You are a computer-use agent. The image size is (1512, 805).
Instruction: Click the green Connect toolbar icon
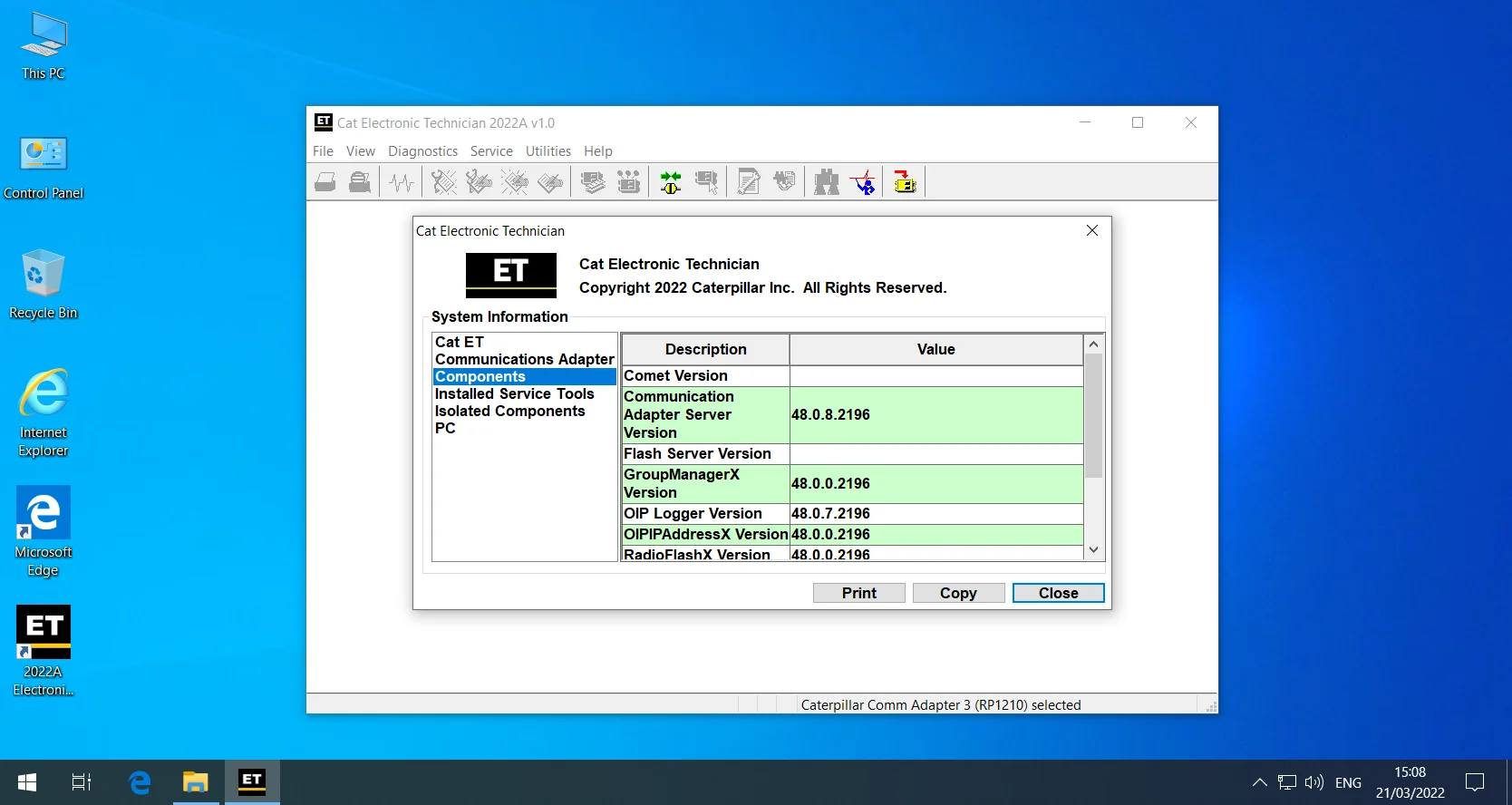tap(671, 182)
